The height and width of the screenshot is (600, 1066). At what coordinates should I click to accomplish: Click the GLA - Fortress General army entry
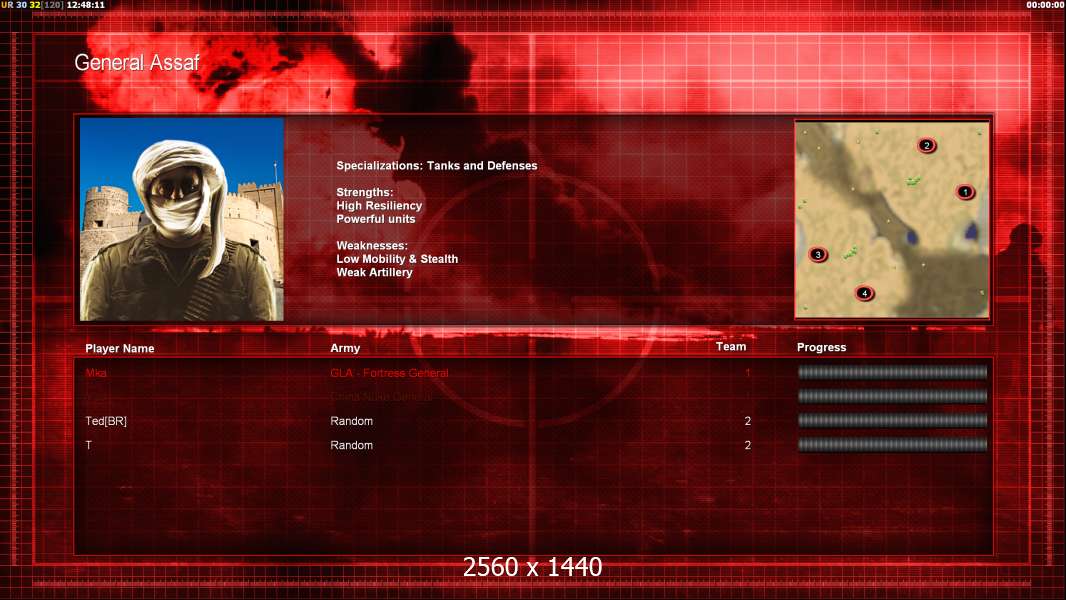tap(389, 373)
